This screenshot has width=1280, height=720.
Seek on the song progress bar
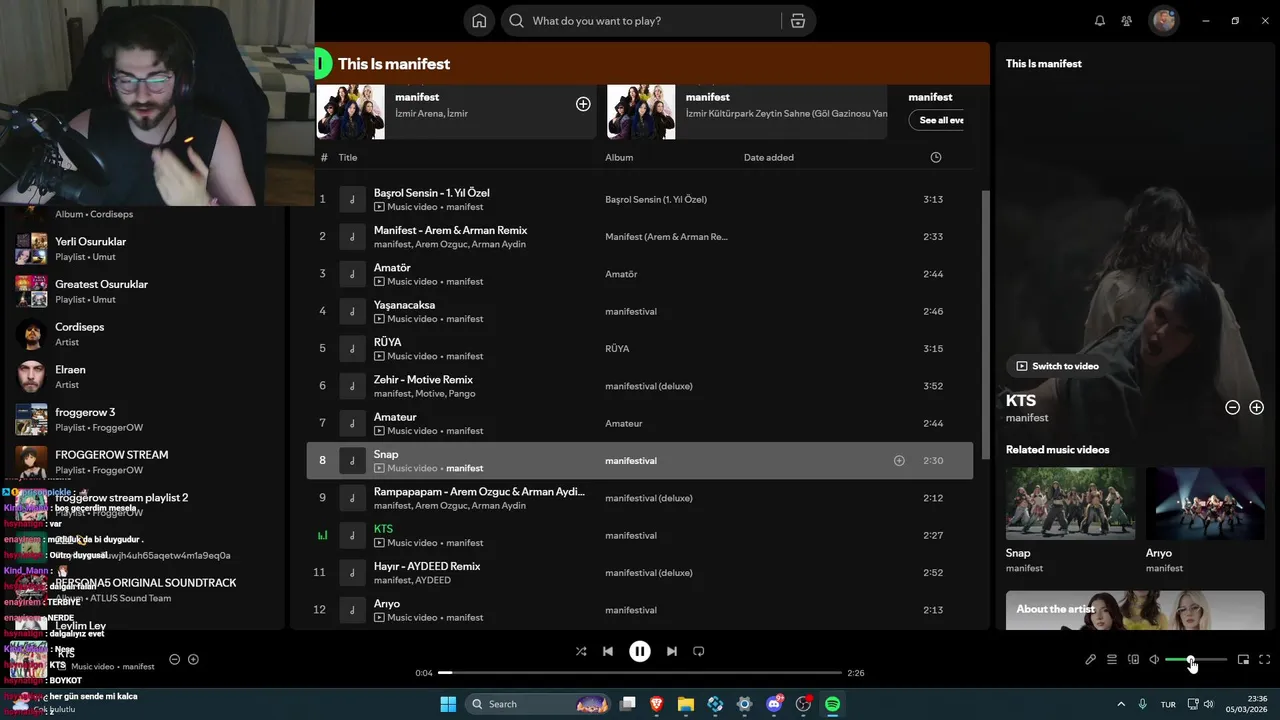[640, 673]
